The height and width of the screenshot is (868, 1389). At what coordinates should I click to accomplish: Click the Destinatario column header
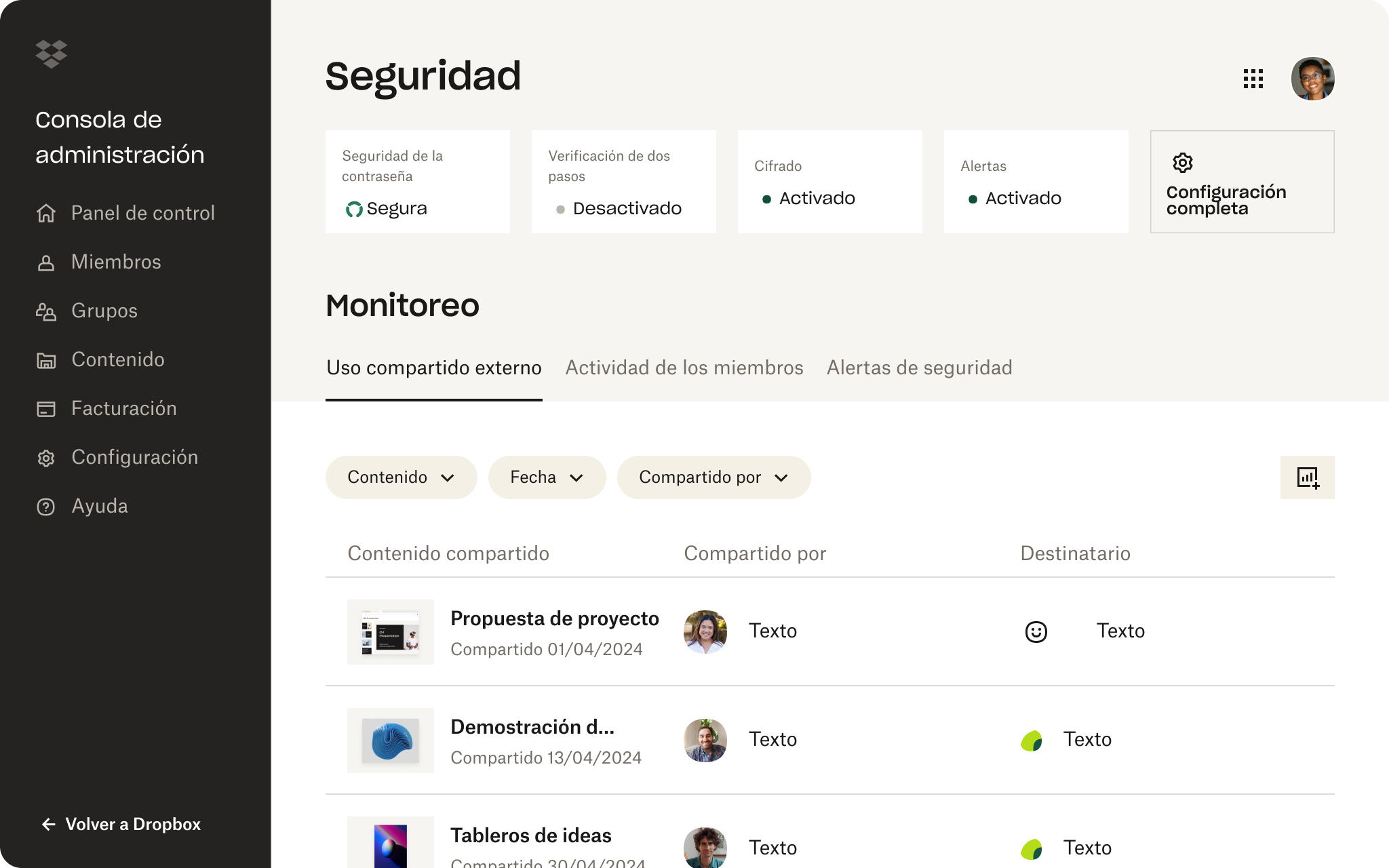coord(1075,553)
